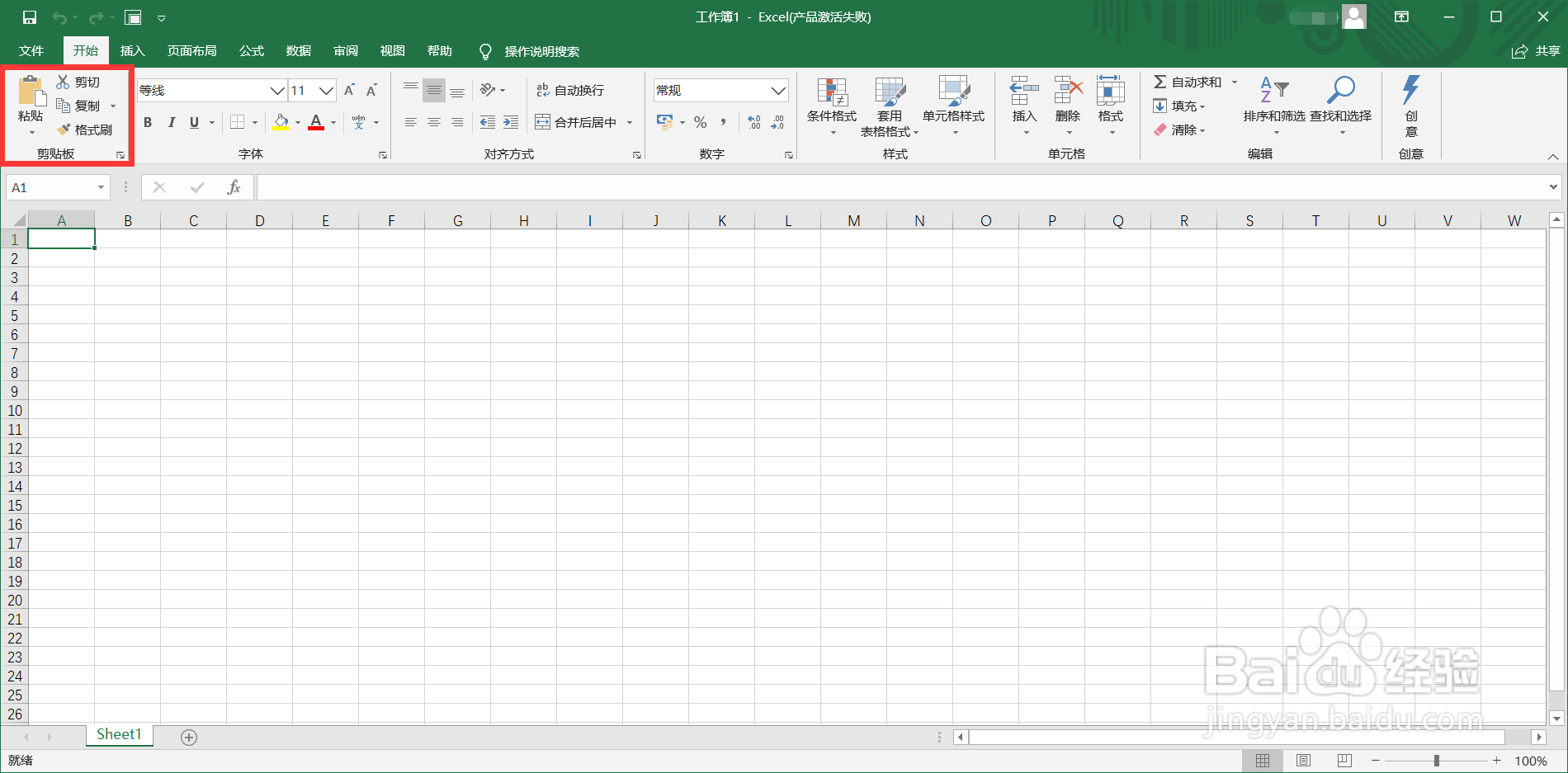Image resolution: width=1568 pixels, height=773 pixels.
Task: Click the Ideas (创意) lightning icon
Action: tap(1411, 90)
